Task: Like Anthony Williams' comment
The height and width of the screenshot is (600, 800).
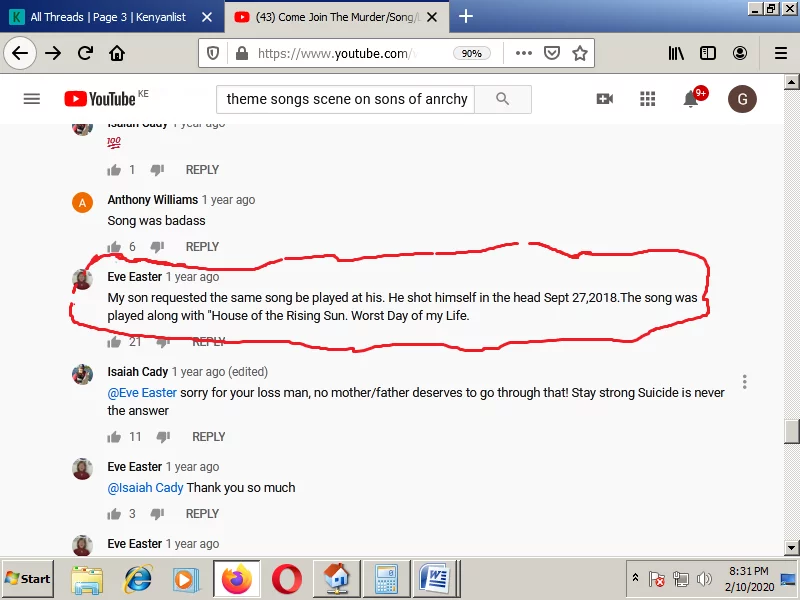Action: (115, 247)
